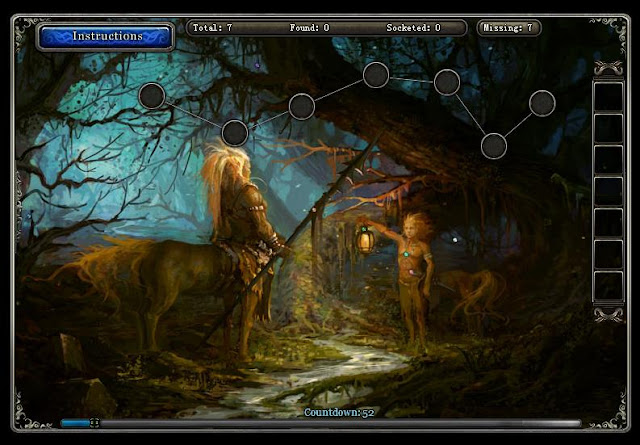Click the 'Found: 0' counter
The image size is (640, 445).
tap(309, 28)
